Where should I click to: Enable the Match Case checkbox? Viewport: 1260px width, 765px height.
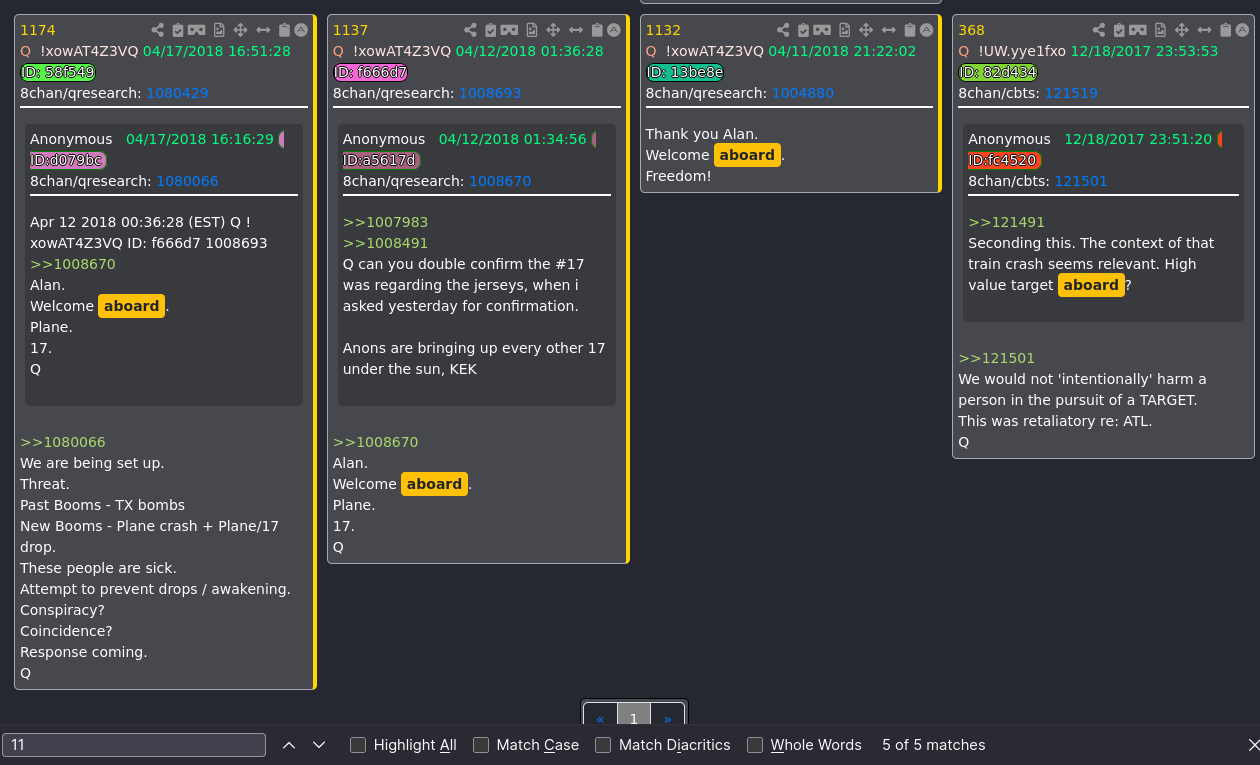(x=481, y=745)
